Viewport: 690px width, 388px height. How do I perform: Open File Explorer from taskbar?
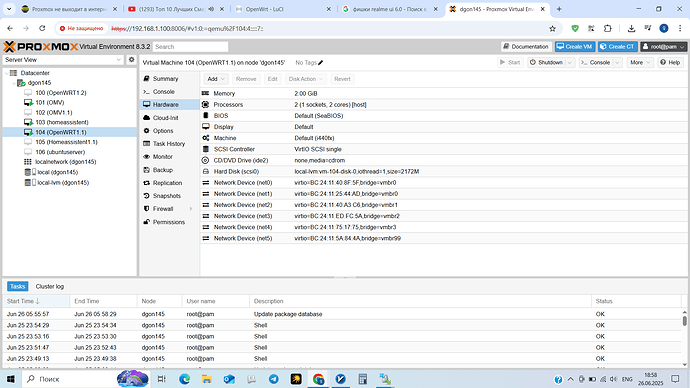(206, 379)
